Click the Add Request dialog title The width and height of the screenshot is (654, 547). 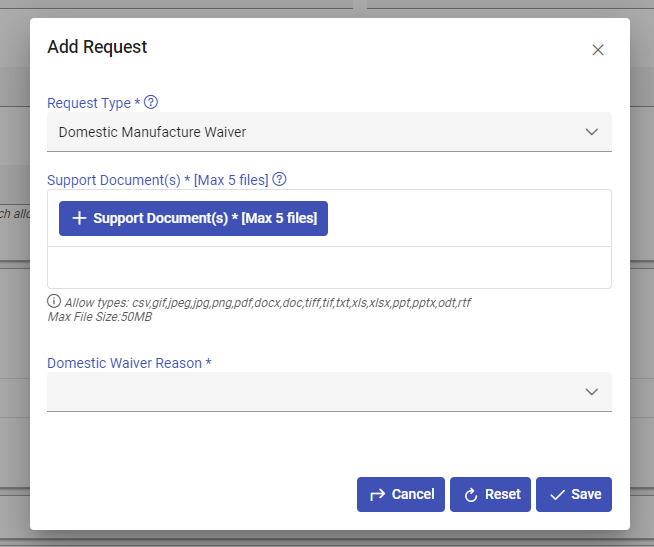[97, 47]
